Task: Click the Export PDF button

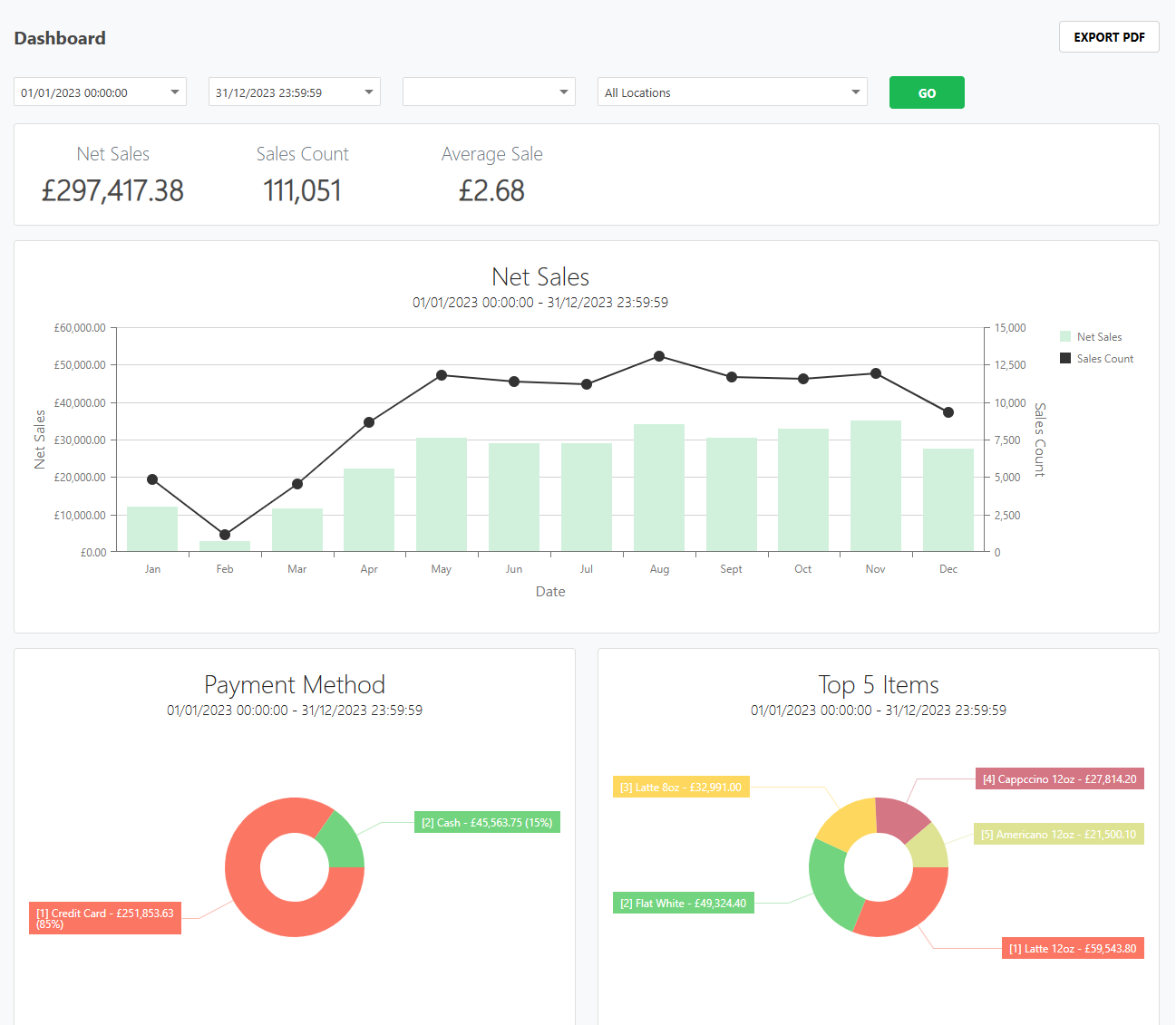Action: click(1108, 37)
